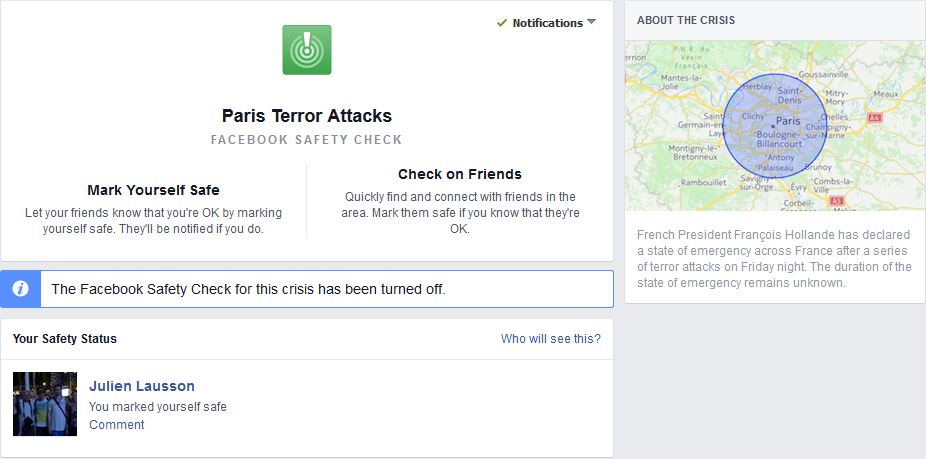The height and width of the screenshot is (459, 926).
Task: Open the Notifications menu label
Action: pos(547,23)
